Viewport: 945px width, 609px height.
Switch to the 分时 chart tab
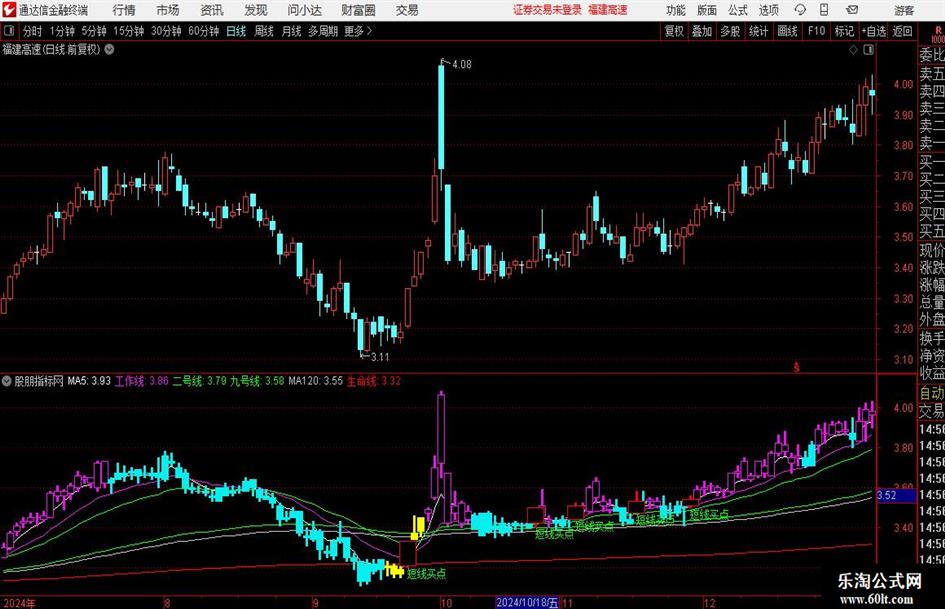(32, 31)
